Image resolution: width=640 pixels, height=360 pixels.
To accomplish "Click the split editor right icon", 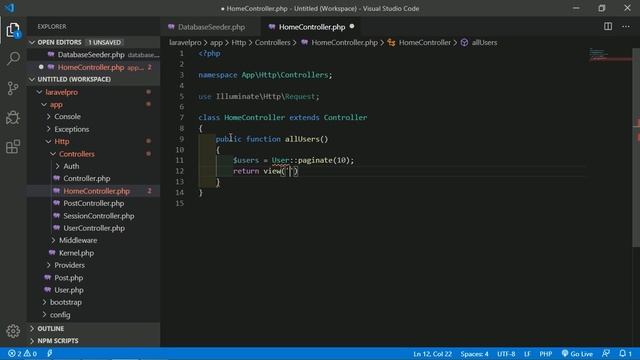I will point(608,27).
